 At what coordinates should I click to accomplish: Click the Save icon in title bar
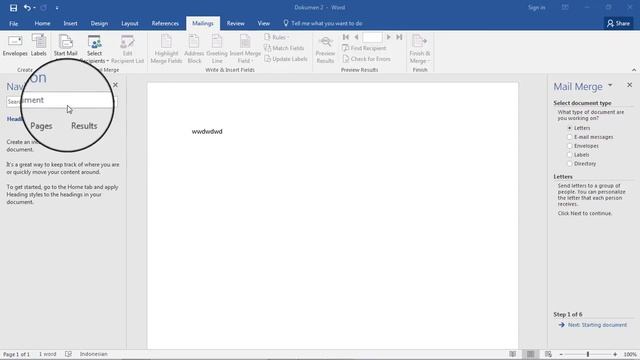pos(13,8)
